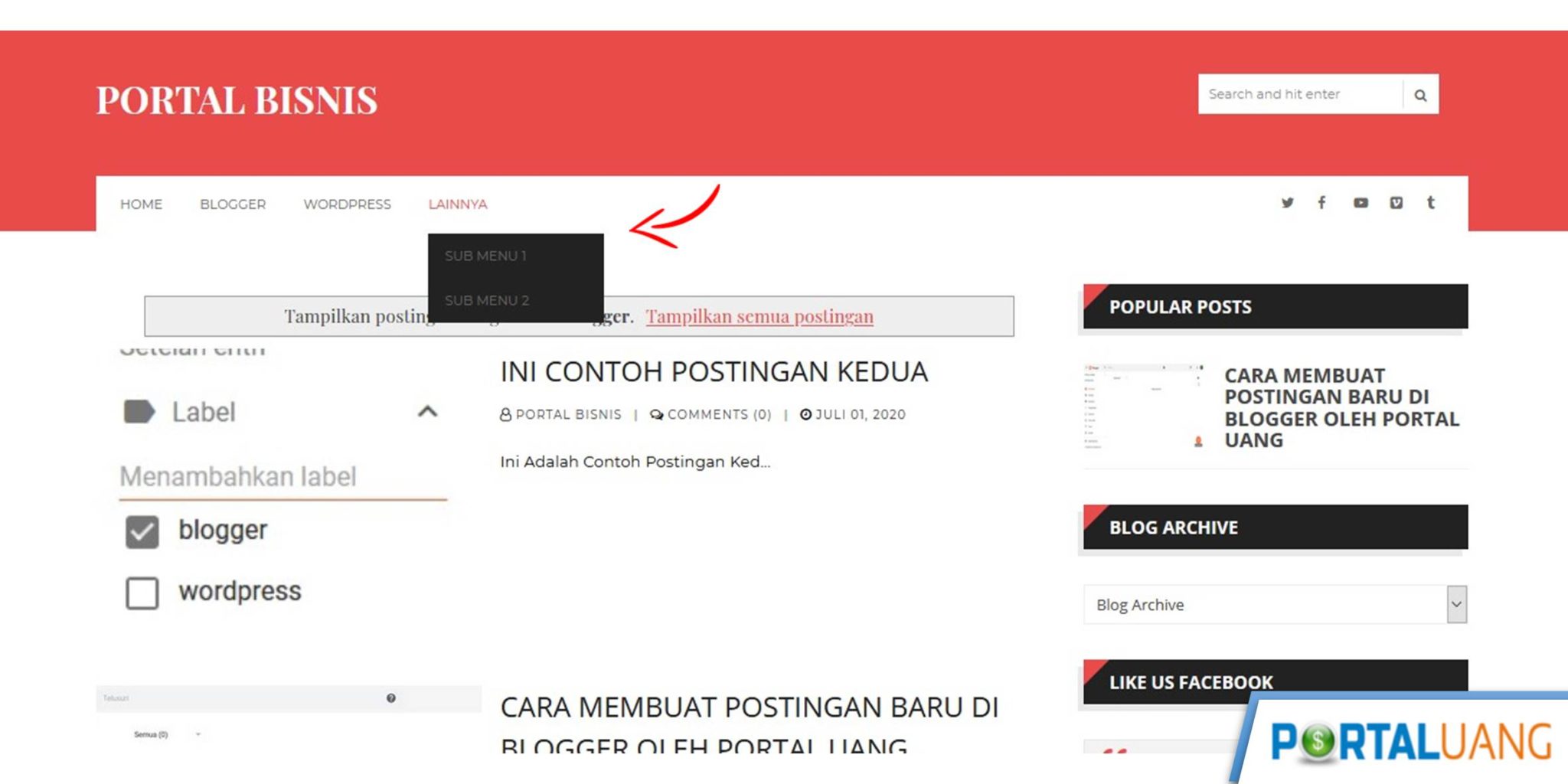Screen dimensions: 1568x784
Task: Click the search magnifier icon
Action: click(1420, 95)
